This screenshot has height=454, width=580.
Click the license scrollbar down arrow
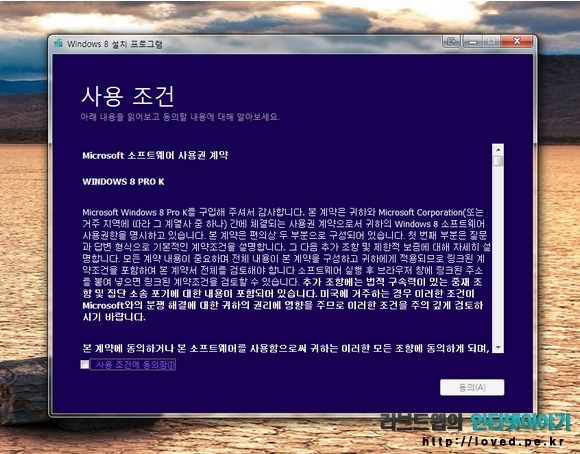pyautogui.click(x=498, y=347)
